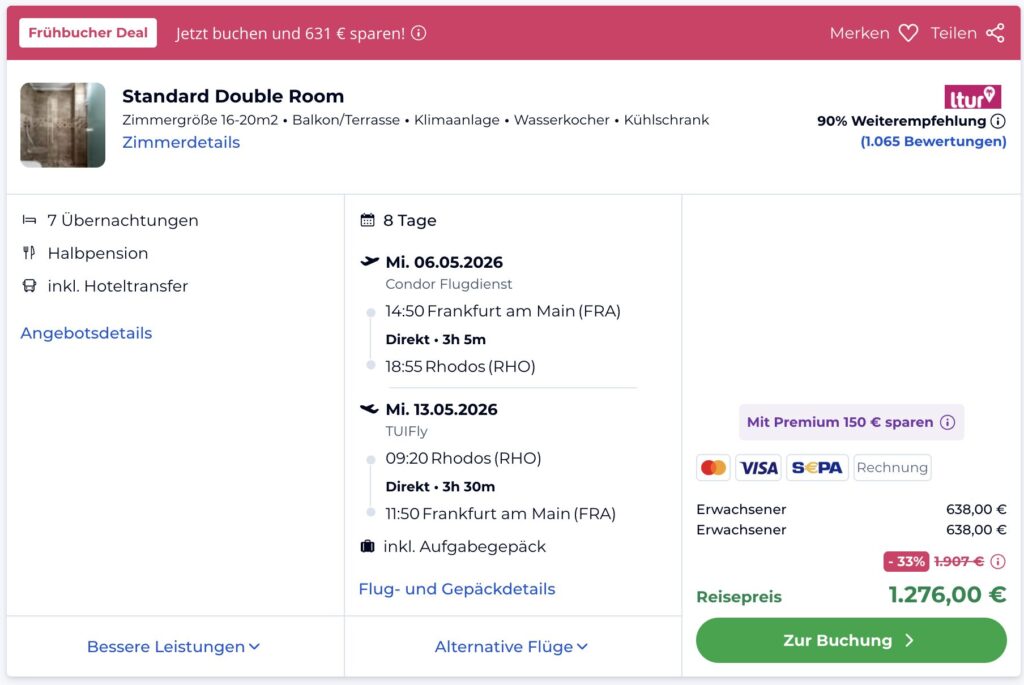Click the Rechnung payment option
This screenshot has height=685, width=1024.
(x=892, y=467)
